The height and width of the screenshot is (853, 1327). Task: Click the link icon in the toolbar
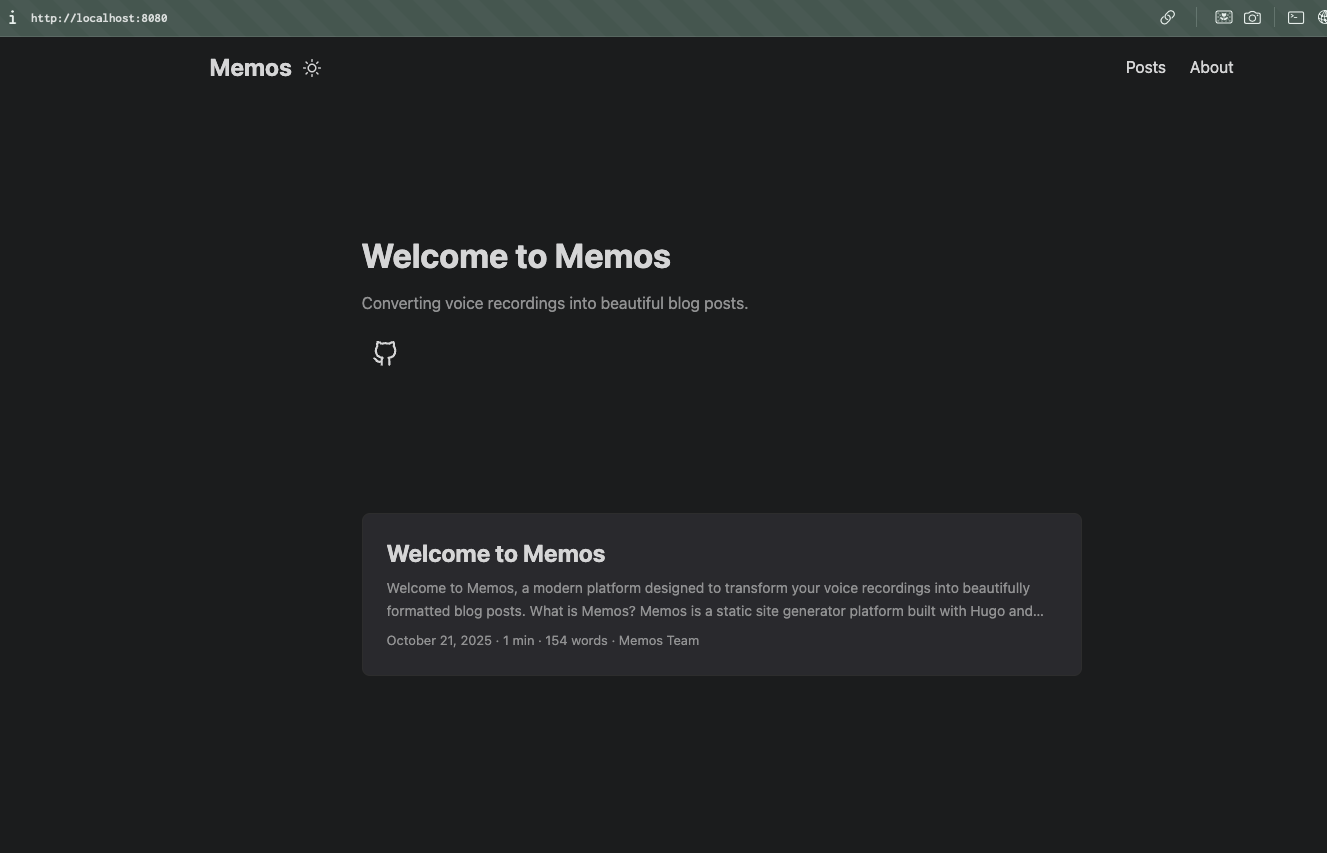point(1167,17)
